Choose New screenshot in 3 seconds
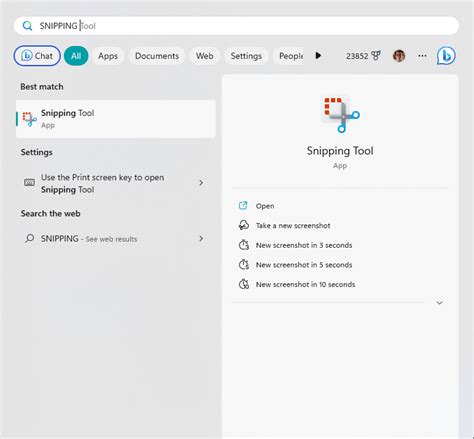This screenshot has height=439, width=474. tap(304, 245)
